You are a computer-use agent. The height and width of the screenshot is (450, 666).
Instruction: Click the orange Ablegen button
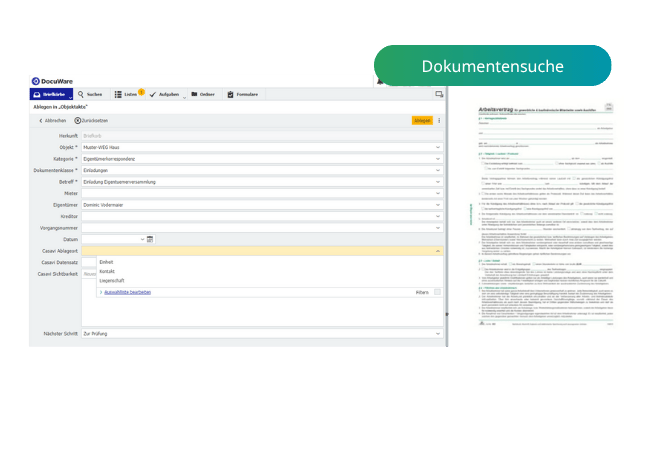[x=422, y=121]
